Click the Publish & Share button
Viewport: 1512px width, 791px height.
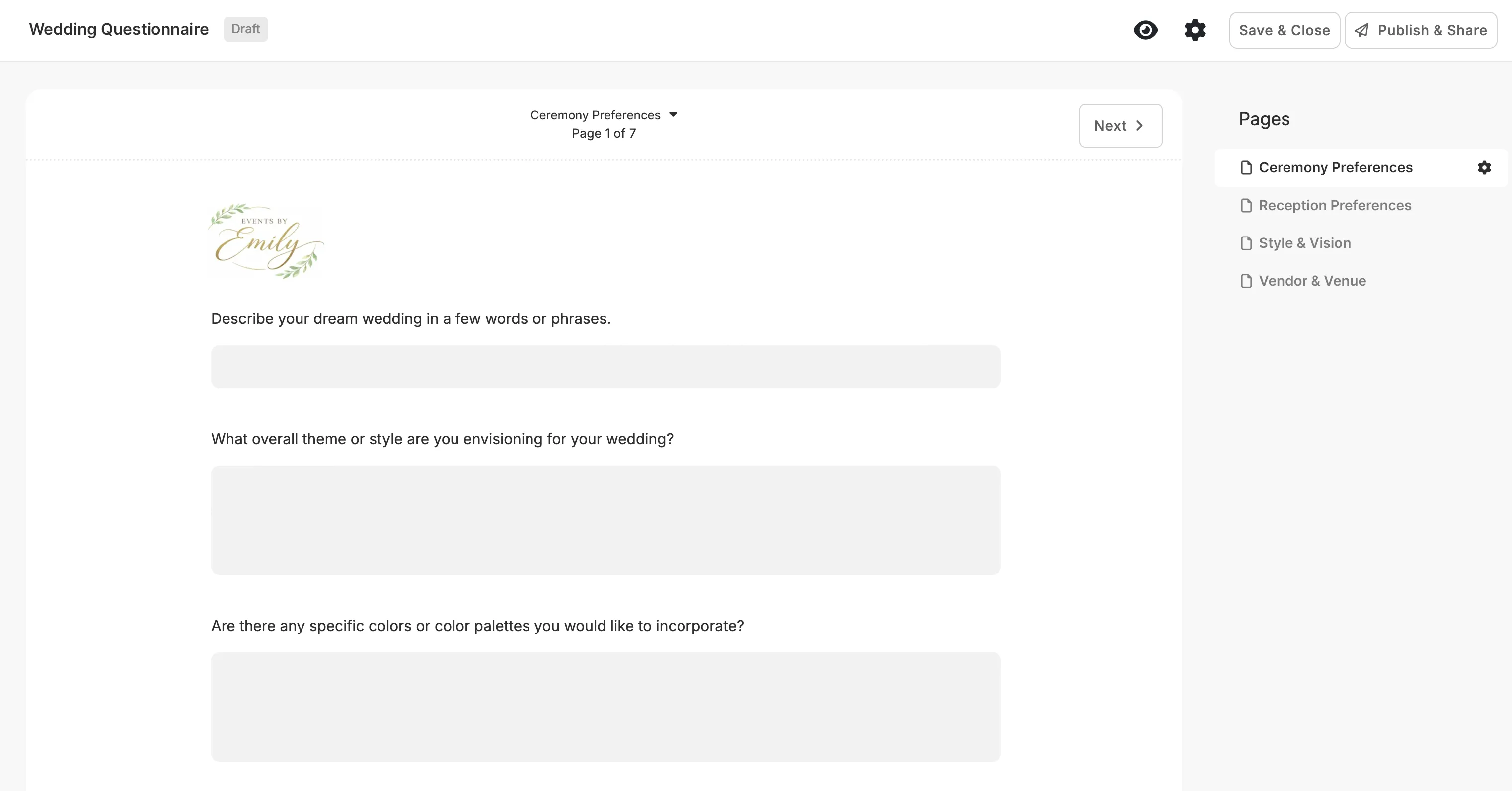(x=1421, y=30)
